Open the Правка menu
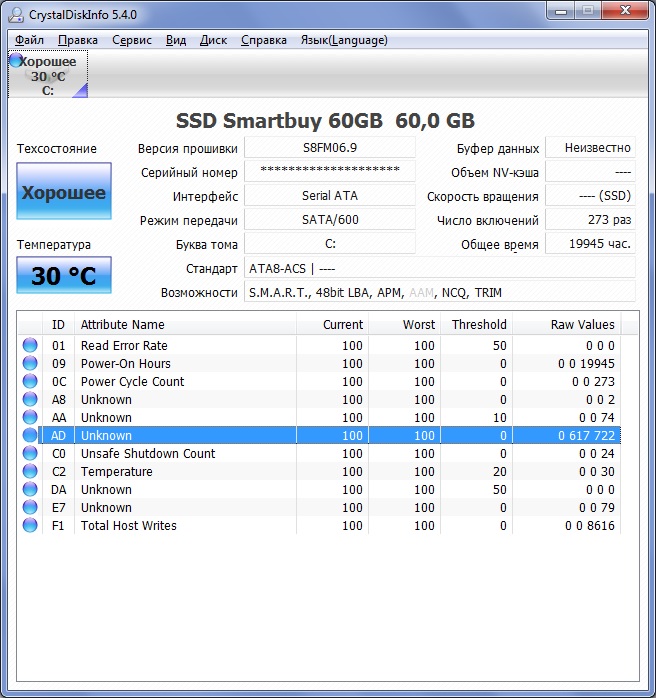The image size is (656, 698). [x=78, y=40]
